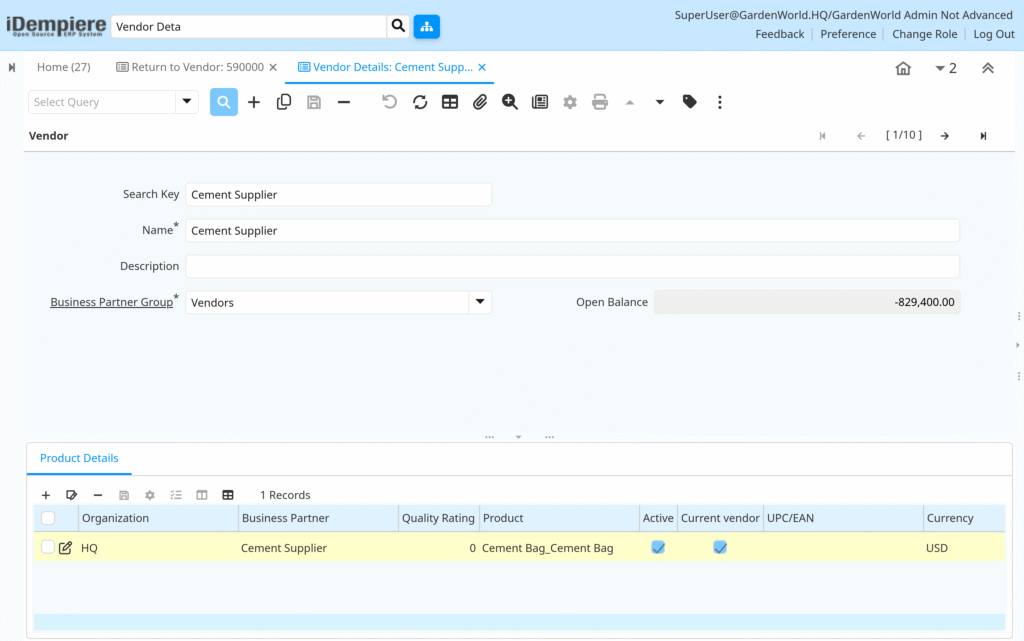The width and height of the screenshot is (1024, 641).
Task: Tick the HQ row selection checkbox
Action: pos(48,547)
